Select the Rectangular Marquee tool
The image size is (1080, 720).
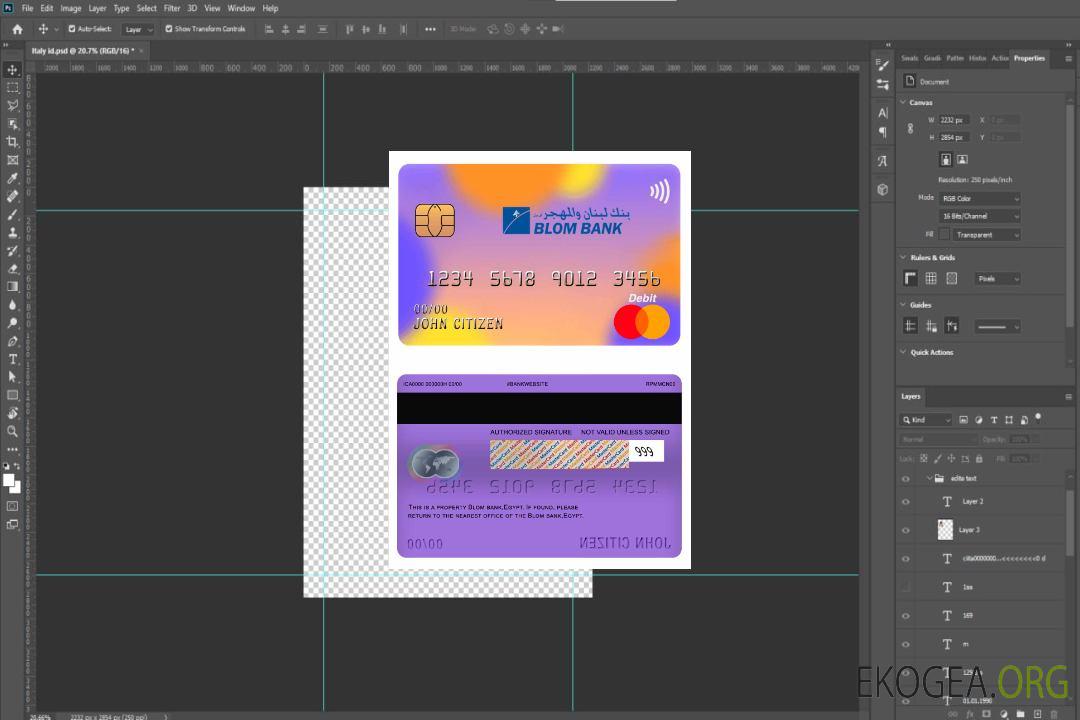[12, 88]
